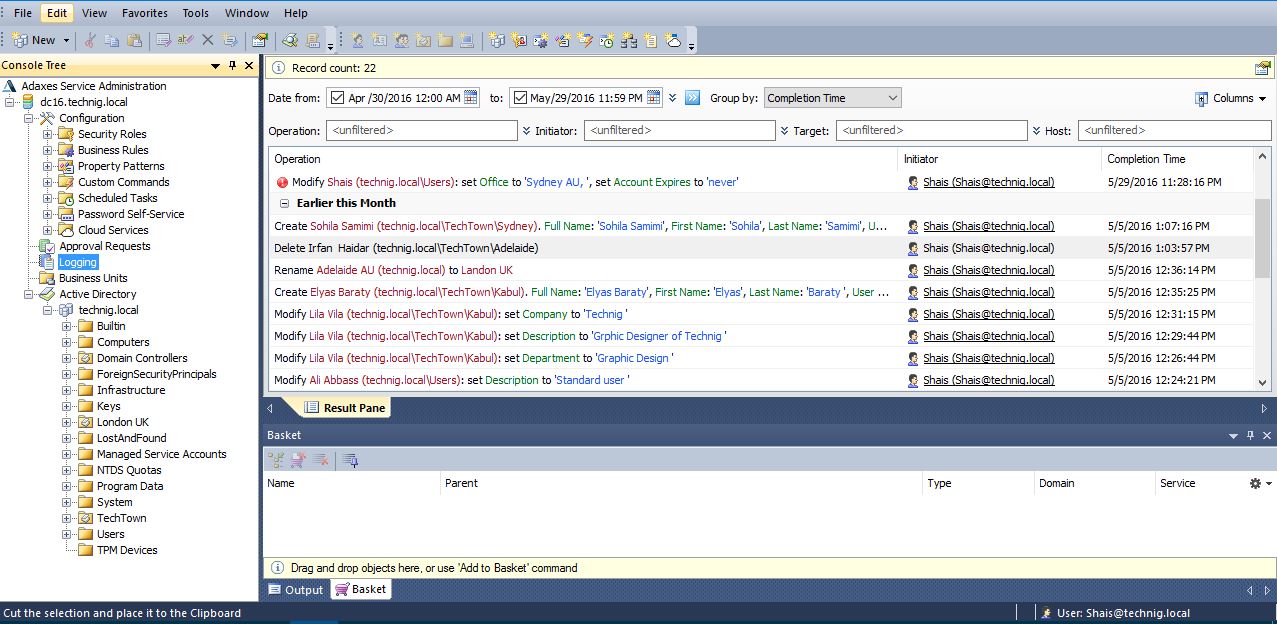Open Shais initiator link on Rename Adelaide AU row

tap(988, 270)
